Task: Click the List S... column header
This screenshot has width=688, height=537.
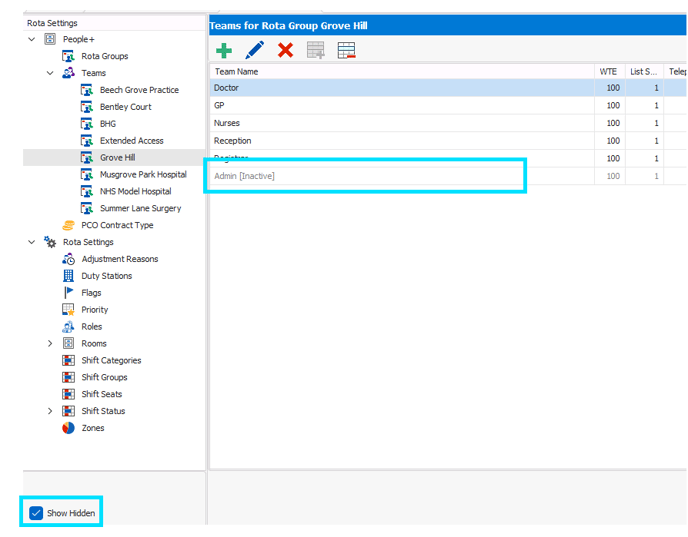Action: 644,72
